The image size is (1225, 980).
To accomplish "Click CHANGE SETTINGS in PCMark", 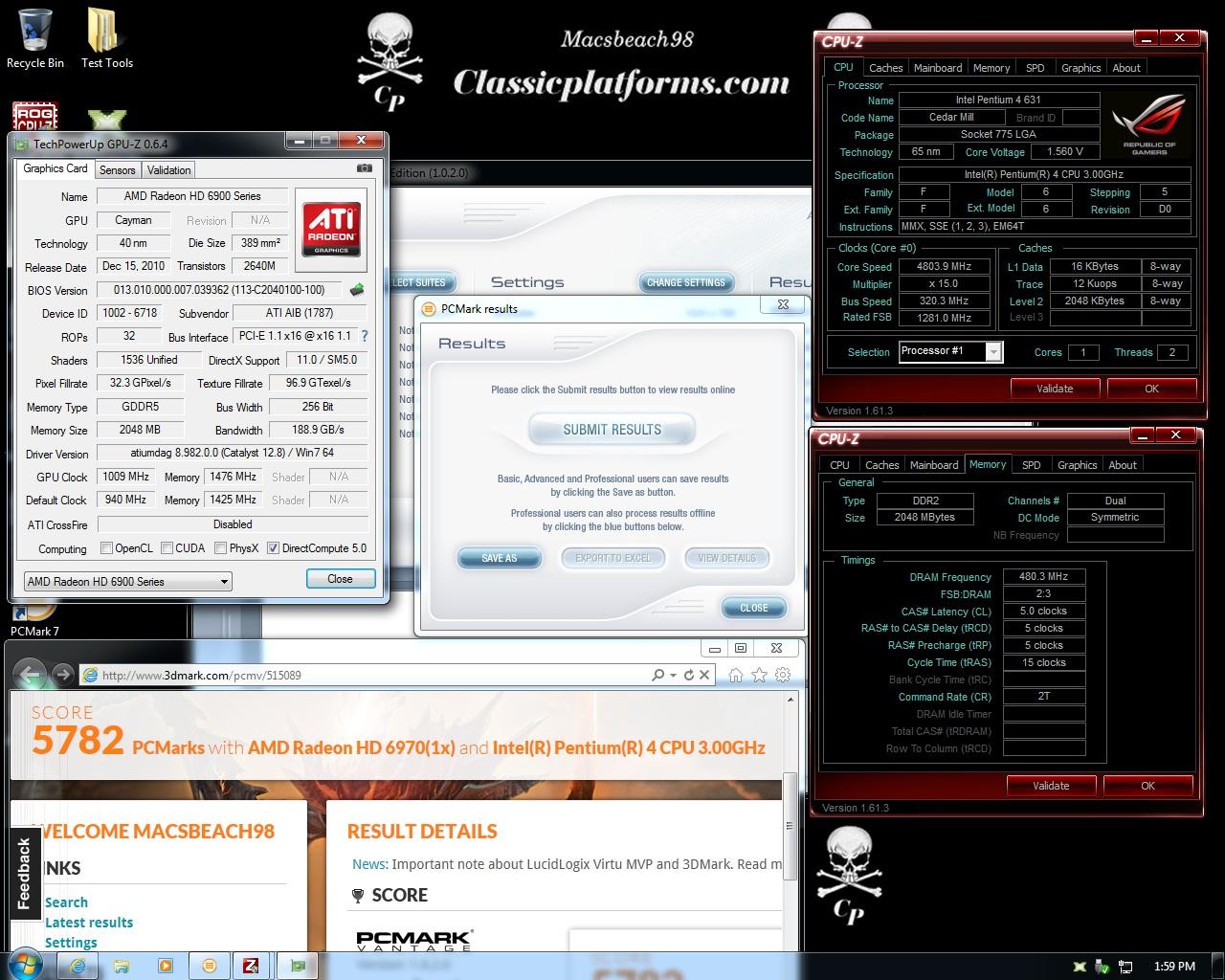I will tap(686, 282).
